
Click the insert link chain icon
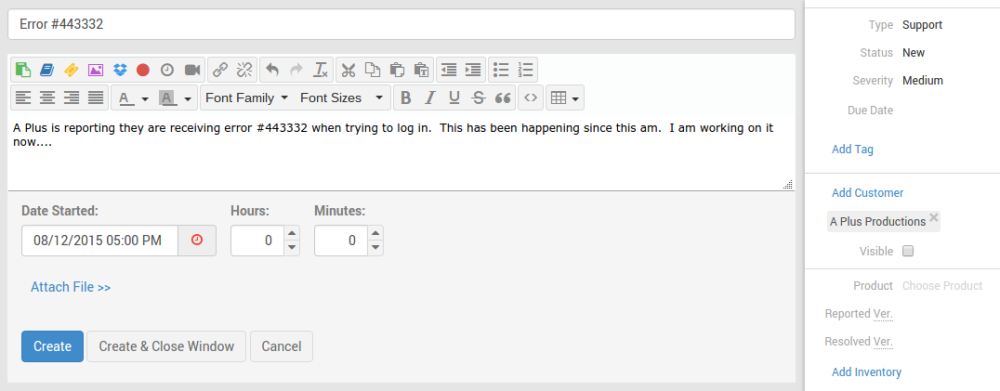pos(220,70)
